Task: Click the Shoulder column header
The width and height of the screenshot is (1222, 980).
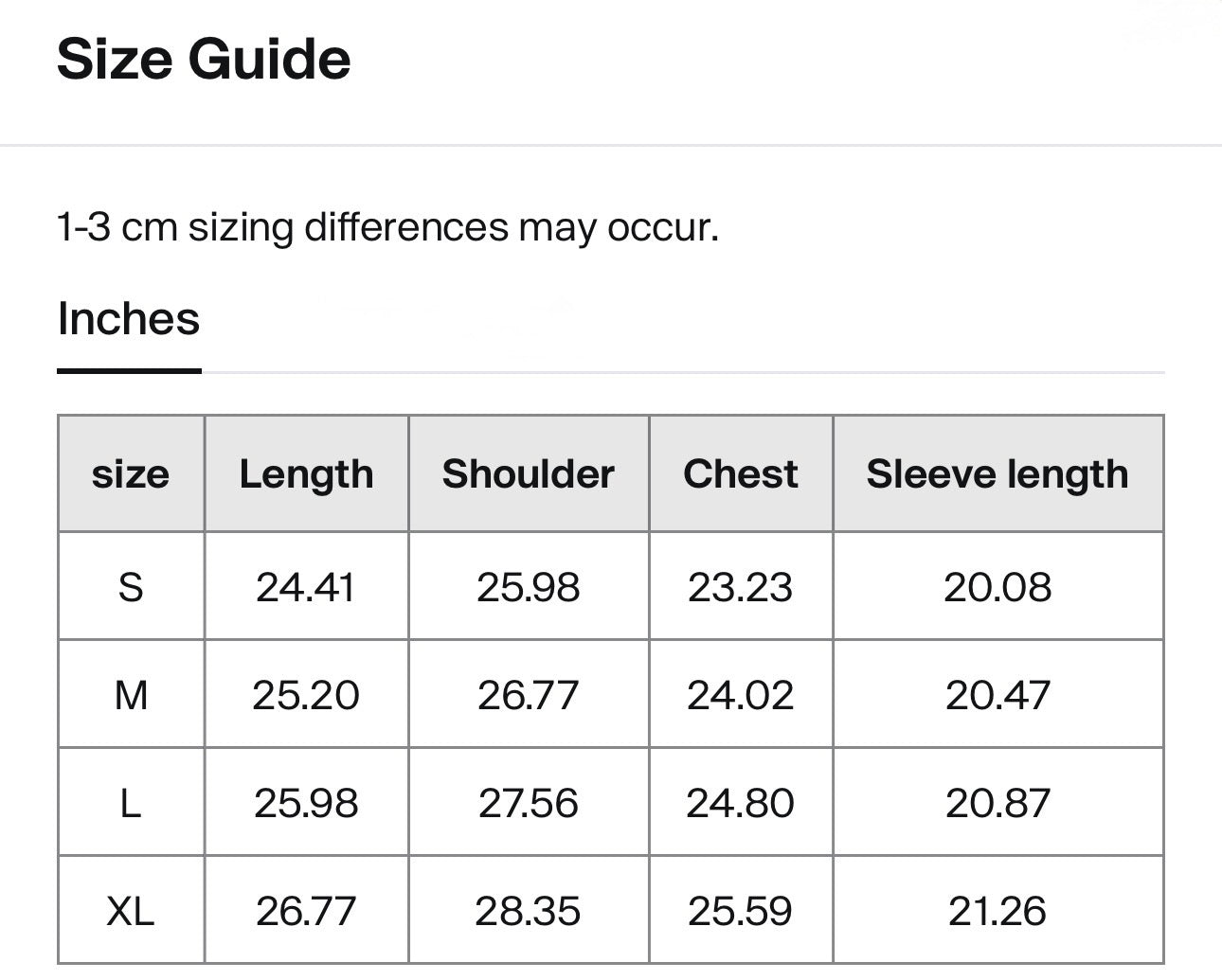Action: click(528, 473)
